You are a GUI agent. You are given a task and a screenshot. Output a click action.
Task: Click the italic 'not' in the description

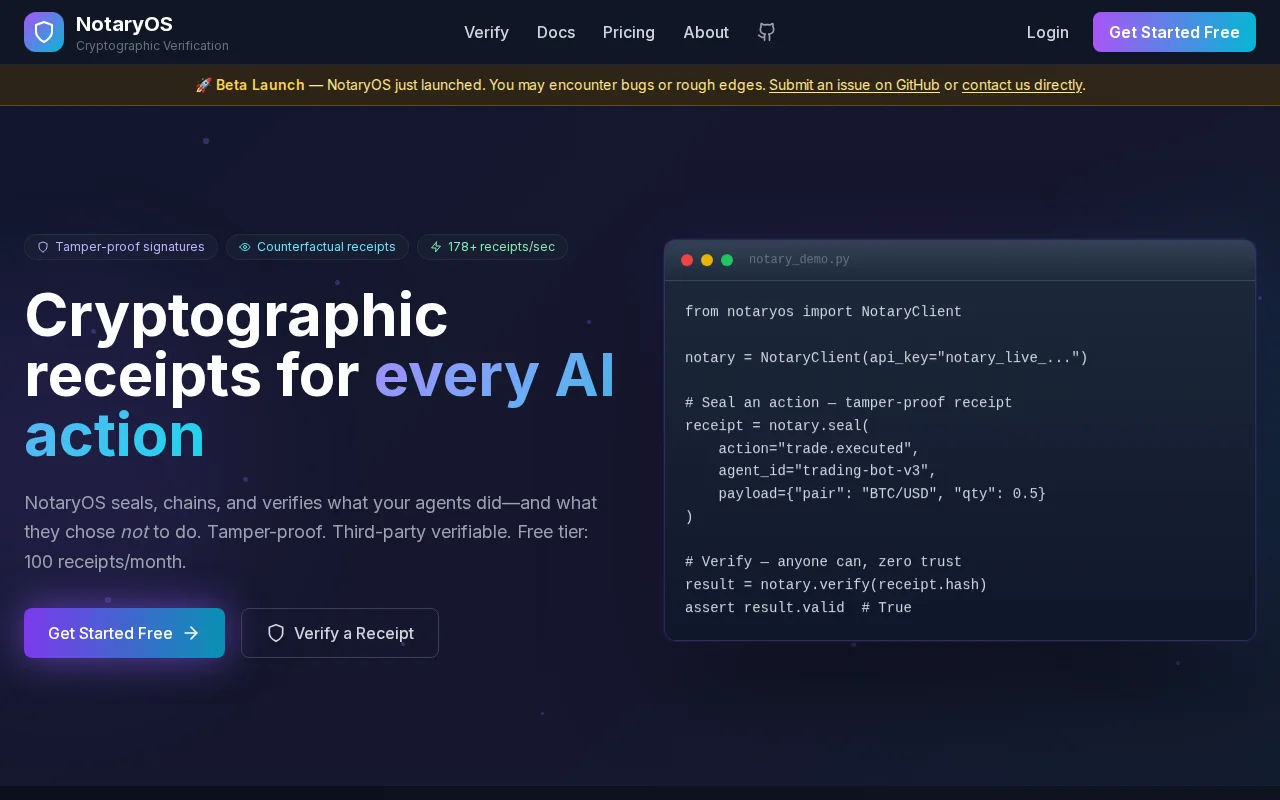click(134, 532)
